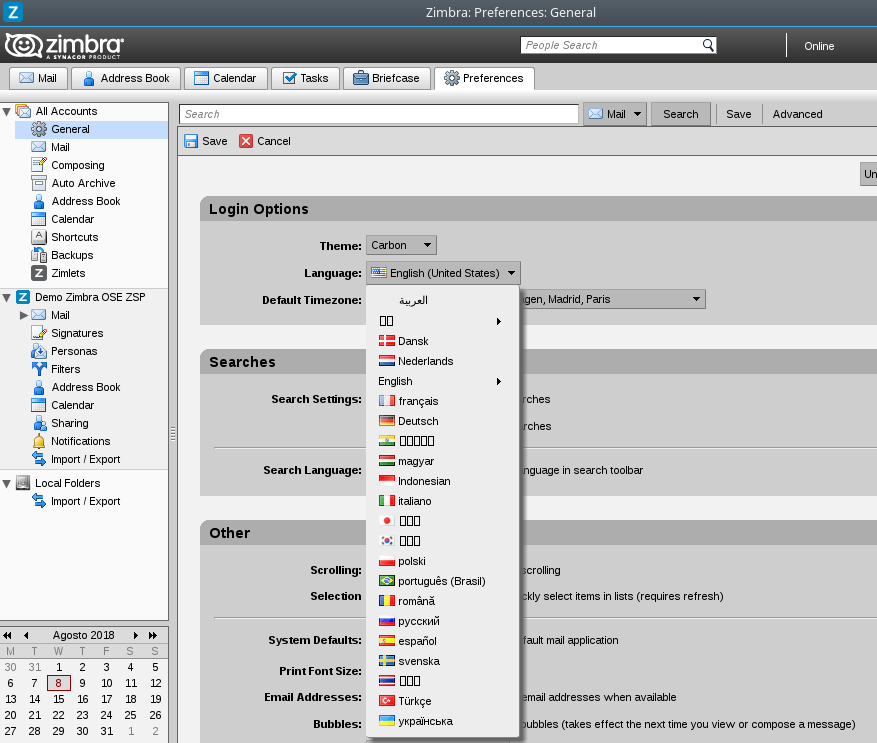Collapse the Local Folders tree
Image resolution: width=877 pixels, height=743 pixels.
point(7,483)
